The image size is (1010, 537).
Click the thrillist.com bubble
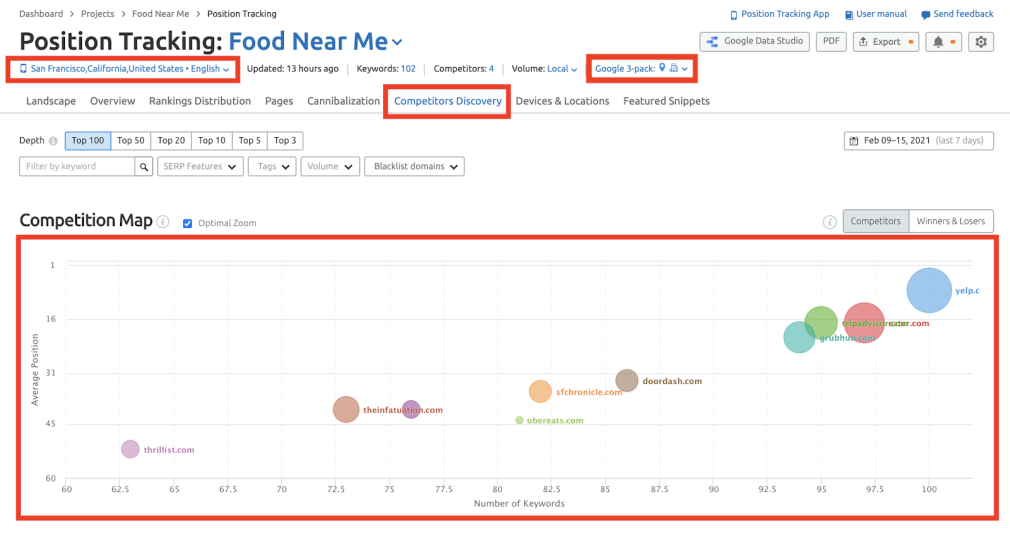pos(130,449)
